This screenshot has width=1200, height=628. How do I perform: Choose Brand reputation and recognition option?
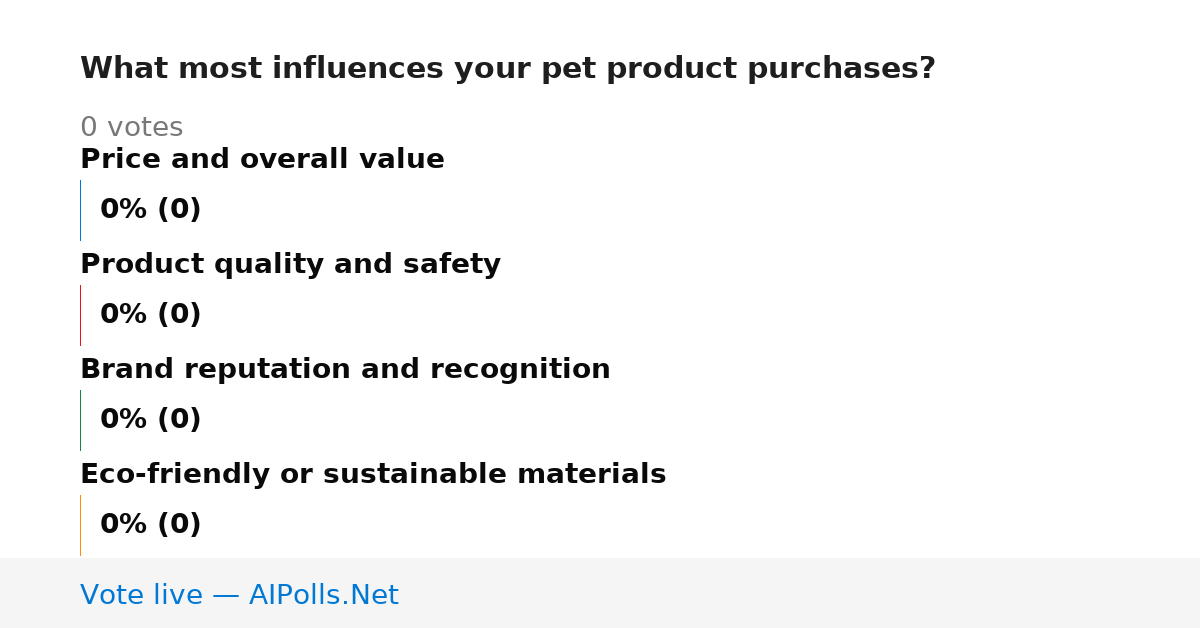[x=345, y=369]
